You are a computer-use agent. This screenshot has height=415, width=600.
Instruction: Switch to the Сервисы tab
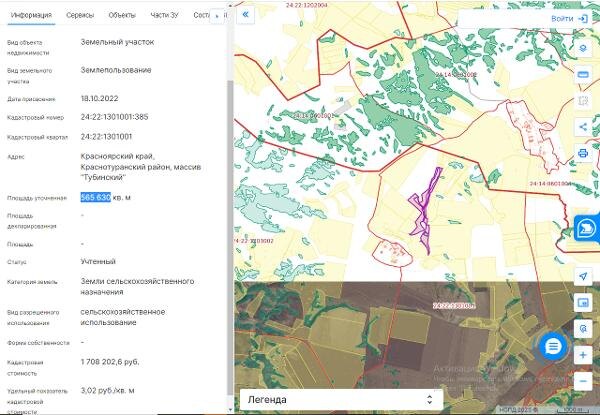[80, 15]
